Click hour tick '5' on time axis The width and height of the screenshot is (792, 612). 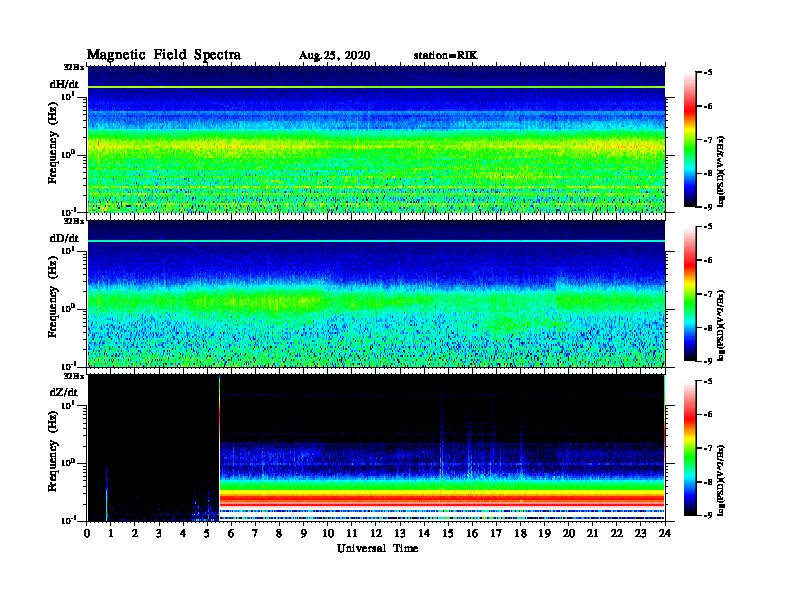[x=207, y=533]
